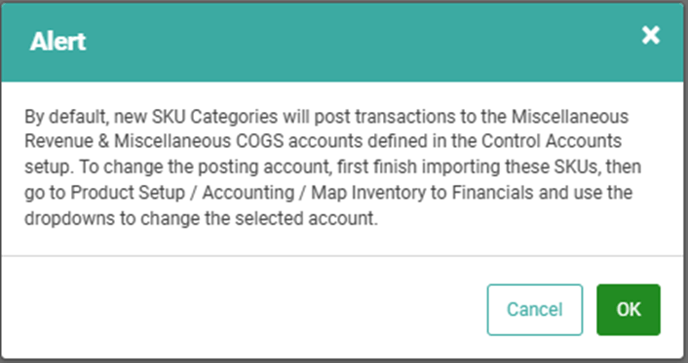Click 'Miscellaneous' ending the first message line
688x363 pixels.
point(570,117)
